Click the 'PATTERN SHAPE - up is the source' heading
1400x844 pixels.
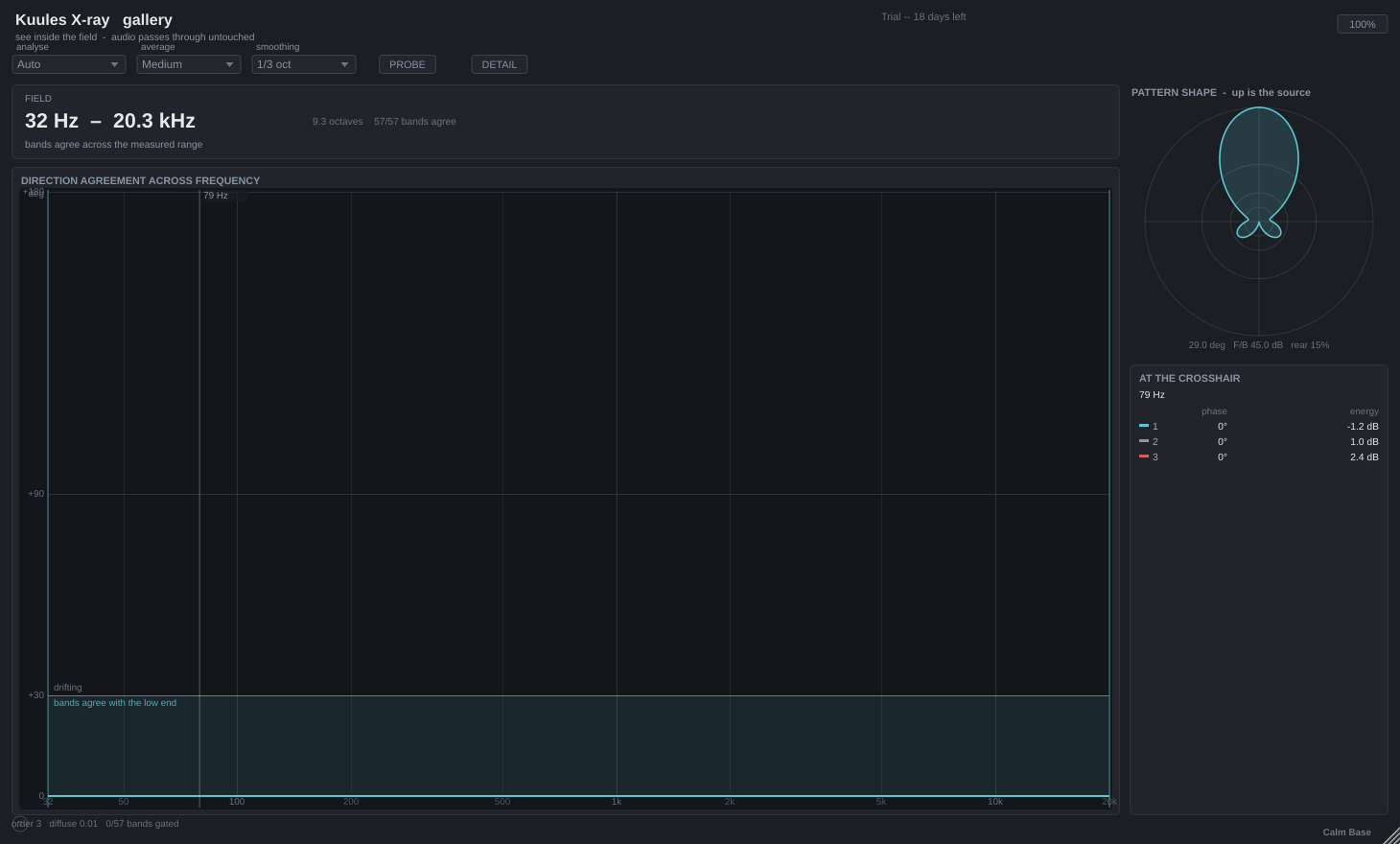coord(1221,93)
